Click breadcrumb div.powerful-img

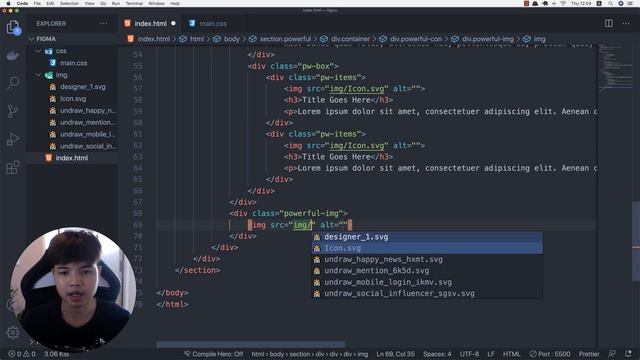tap(488, 39)
